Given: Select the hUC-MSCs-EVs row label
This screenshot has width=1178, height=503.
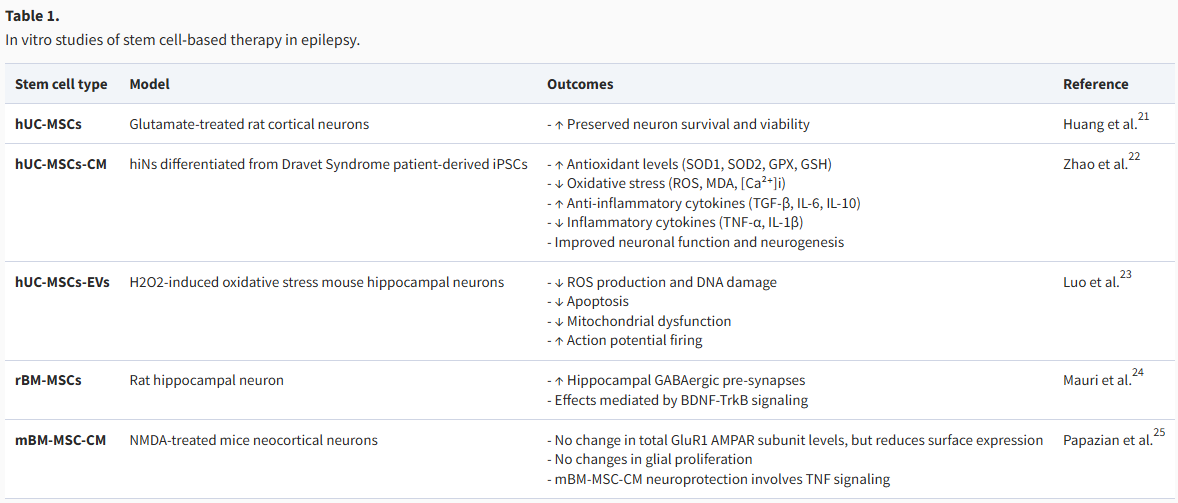Looking at the screenshot, I should pos(62,282).
